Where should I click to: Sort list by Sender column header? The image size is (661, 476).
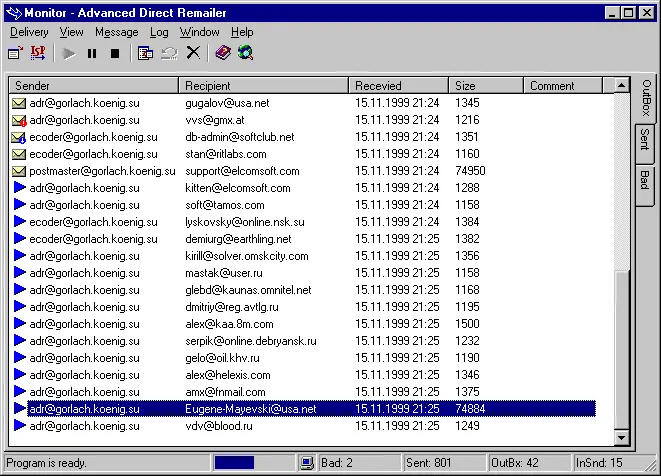[x=93, y=86]
